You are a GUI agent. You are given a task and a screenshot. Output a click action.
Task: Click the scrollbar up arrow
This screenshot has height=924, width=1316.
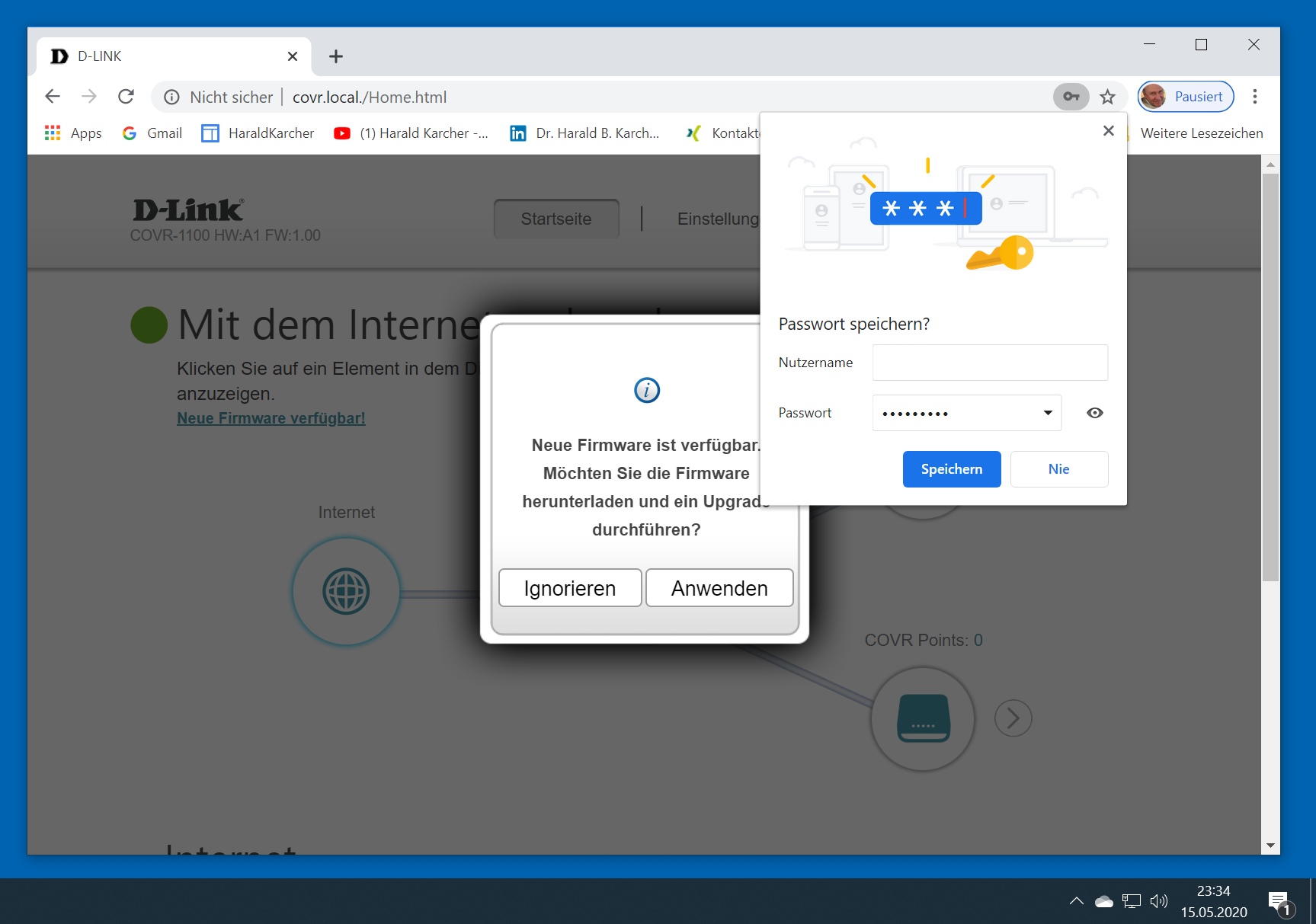1270,164
